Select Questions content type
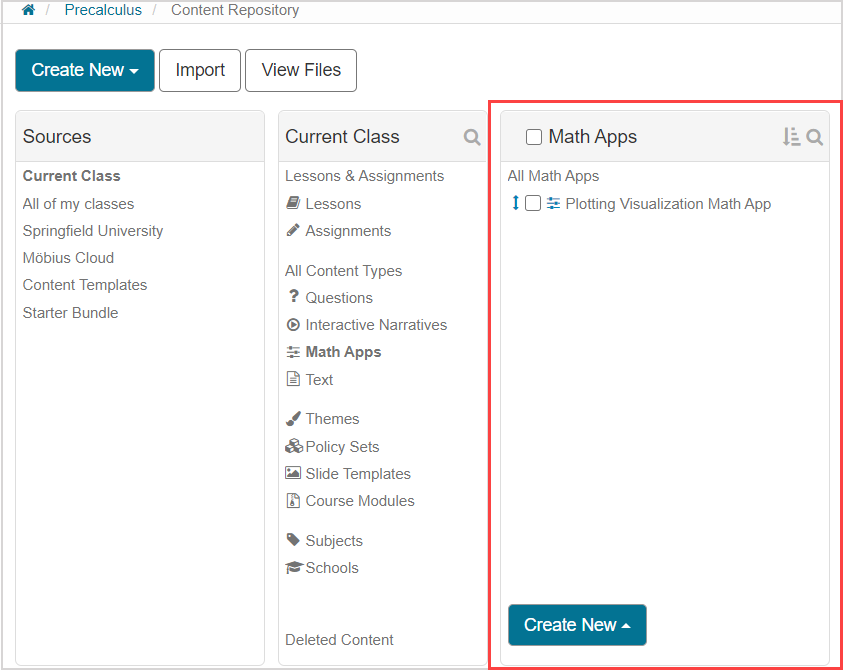Viewport: 843px width, 670px height. point(338,298)
